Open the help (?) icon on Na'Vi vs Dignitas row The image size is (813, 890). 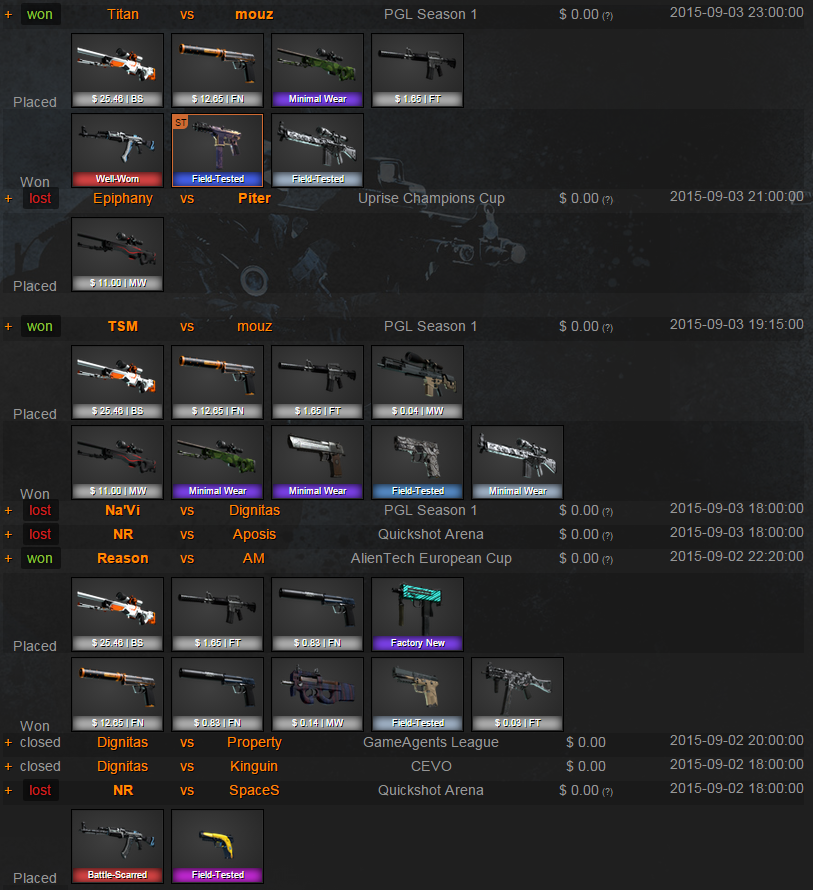click(607, 512)
